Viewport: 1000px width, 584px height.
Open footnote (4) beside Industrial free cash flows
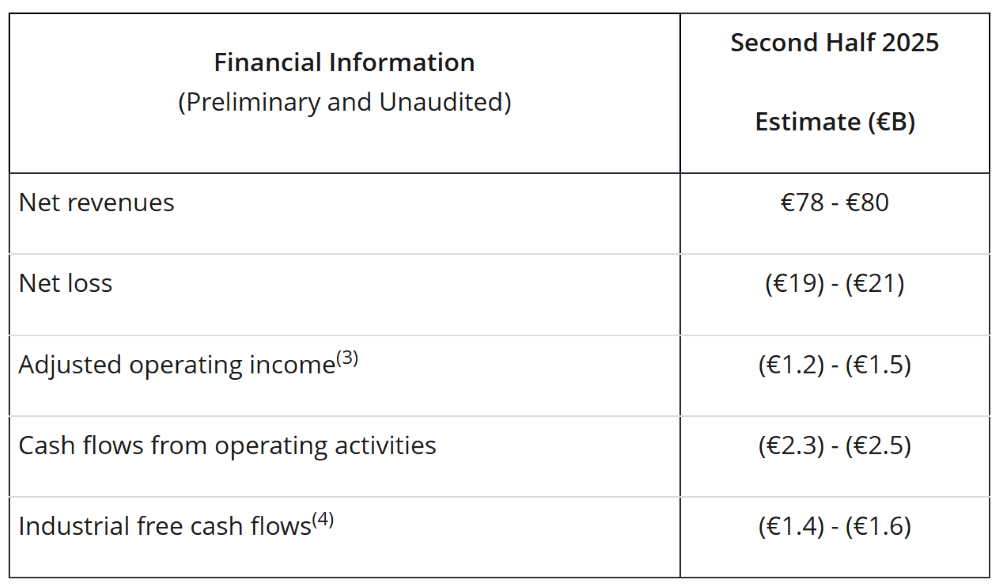click(323, 519)
